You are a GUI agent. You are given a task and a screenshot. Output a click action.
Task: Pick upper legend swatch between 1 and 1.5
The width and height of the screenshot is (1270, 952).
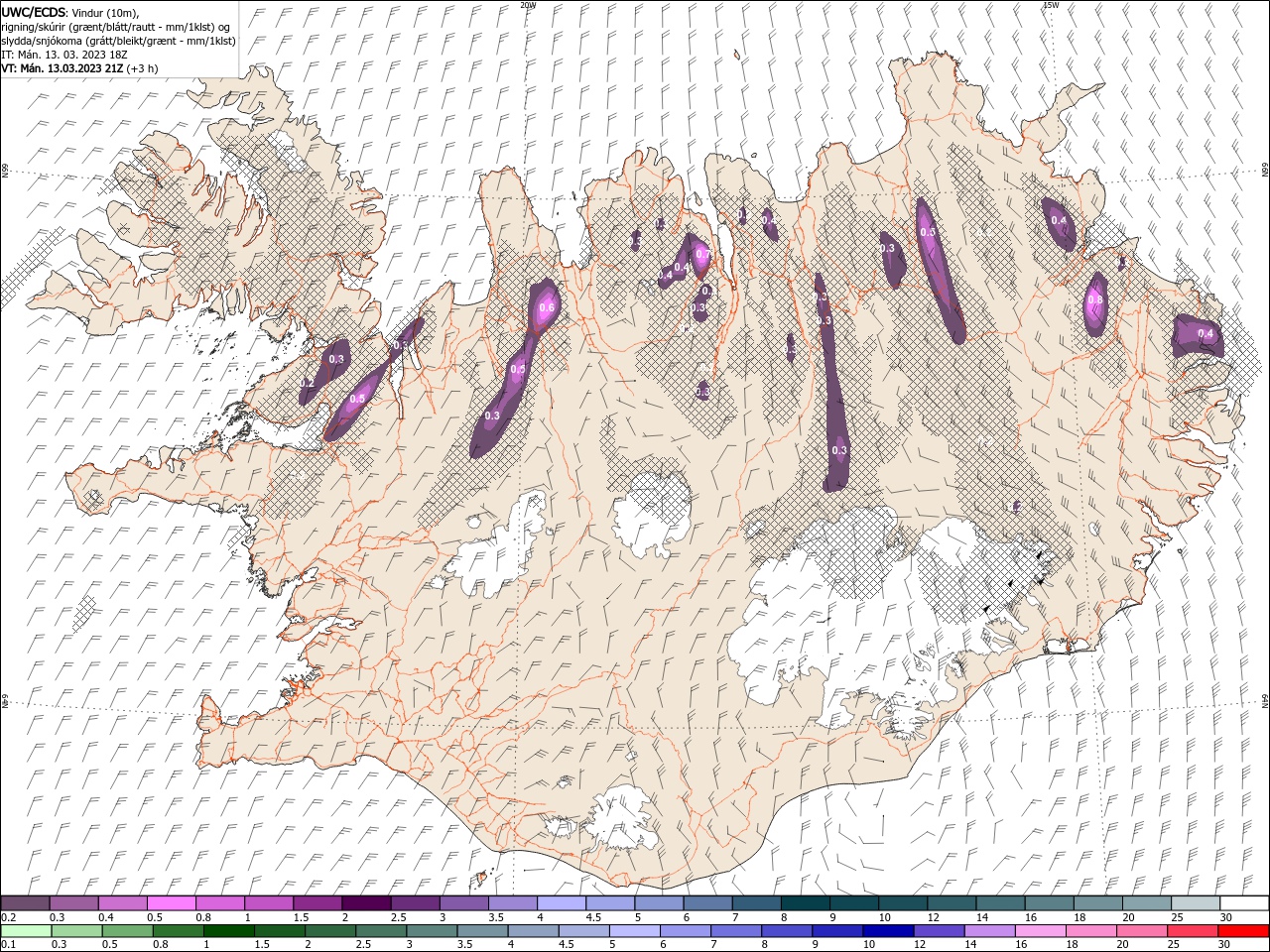coord(269,903)
